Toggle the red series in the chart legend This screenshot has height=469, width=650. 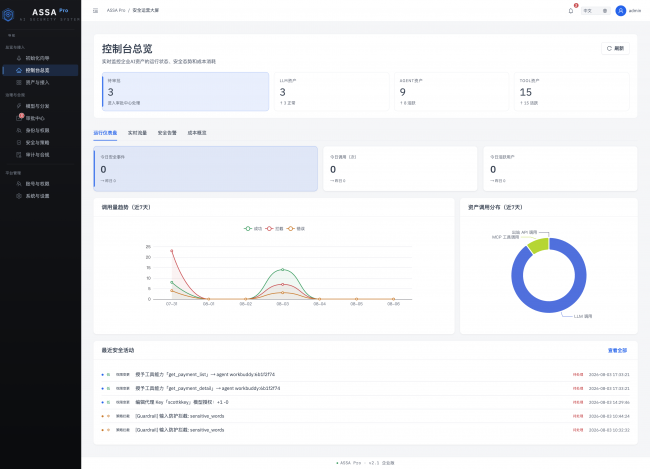pos(274,228)
